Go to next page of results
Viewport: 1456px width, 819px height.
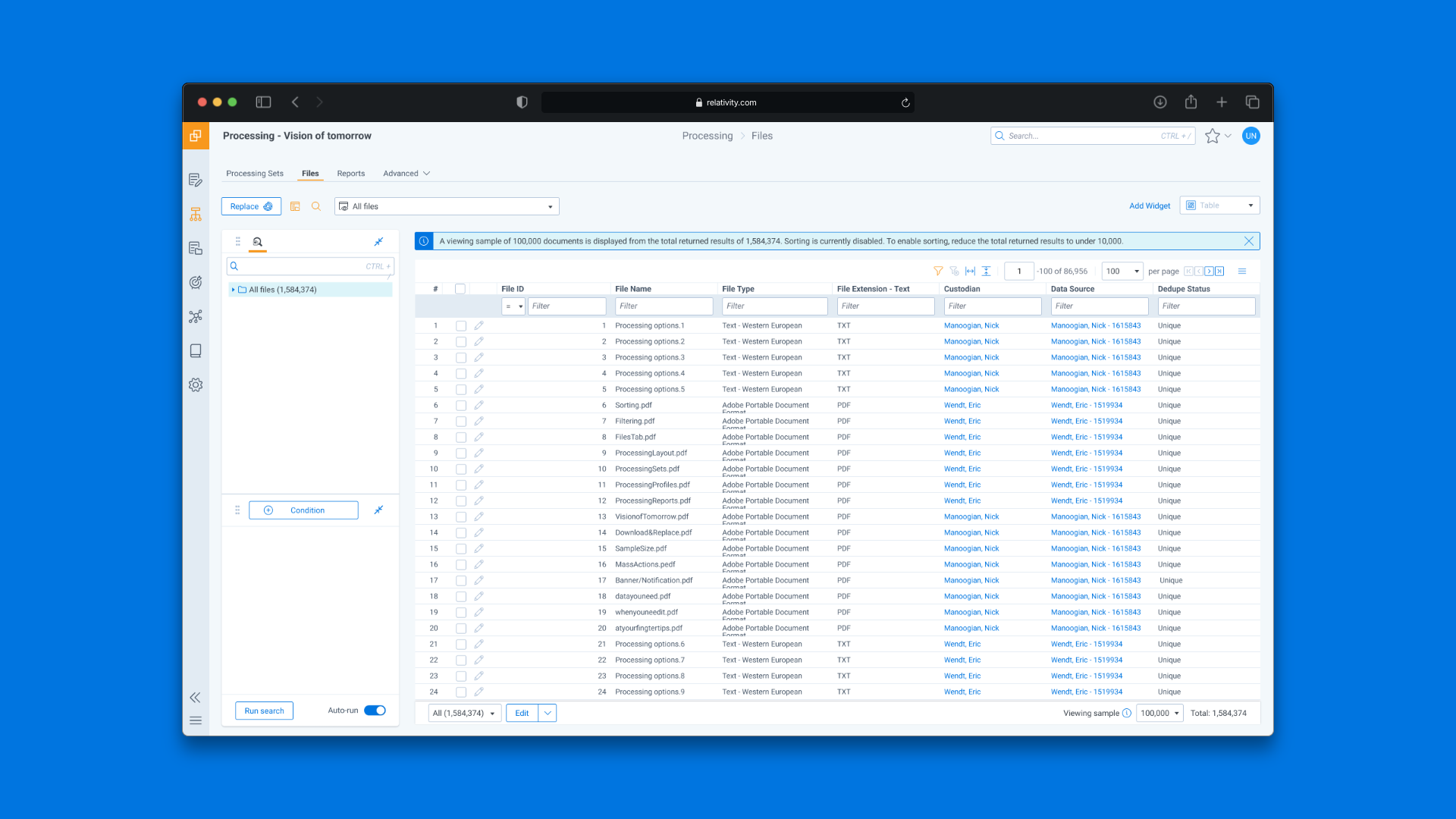coord(1209,271)
